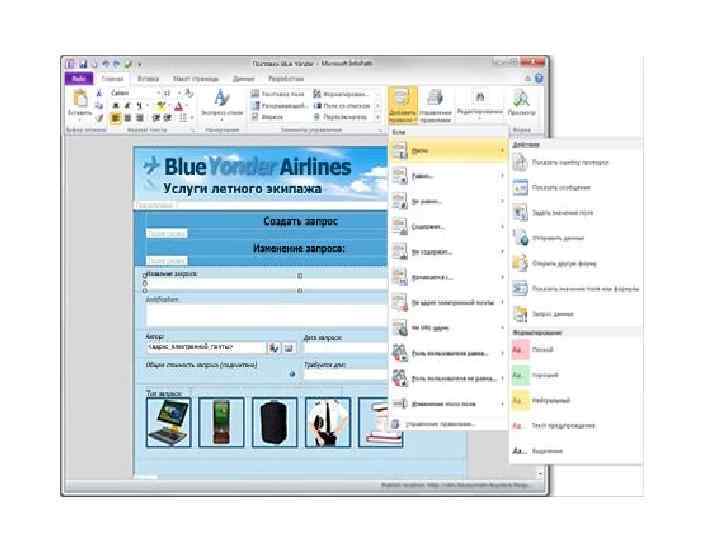Toggle the italic formatting button

click(127, 106)
